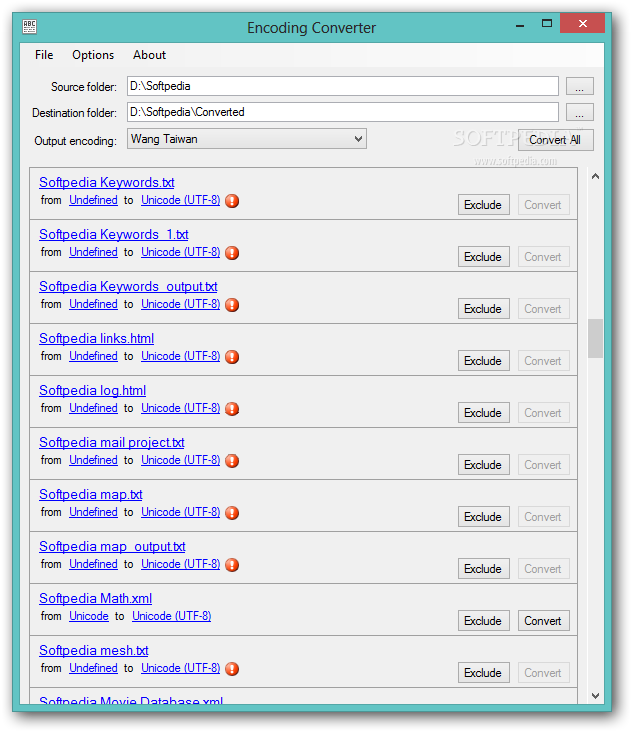Image resolution: width=632 pixels, height=732 pixels.
Task: Open the Softpedia Keywords.txt file link
Action: tap(107, 183)
